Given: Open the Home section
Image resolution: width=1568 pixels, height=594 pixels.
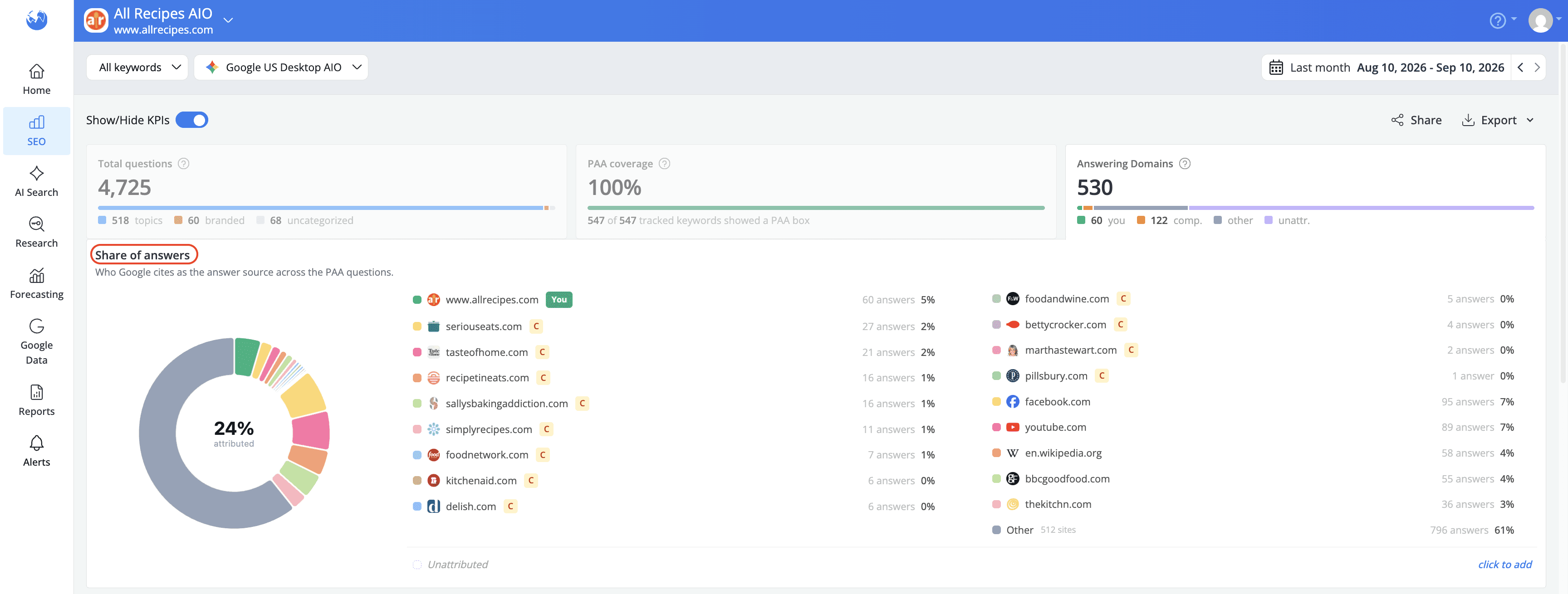Looking at the screenshot, I should pyautogui.click(x=36, y=80).
